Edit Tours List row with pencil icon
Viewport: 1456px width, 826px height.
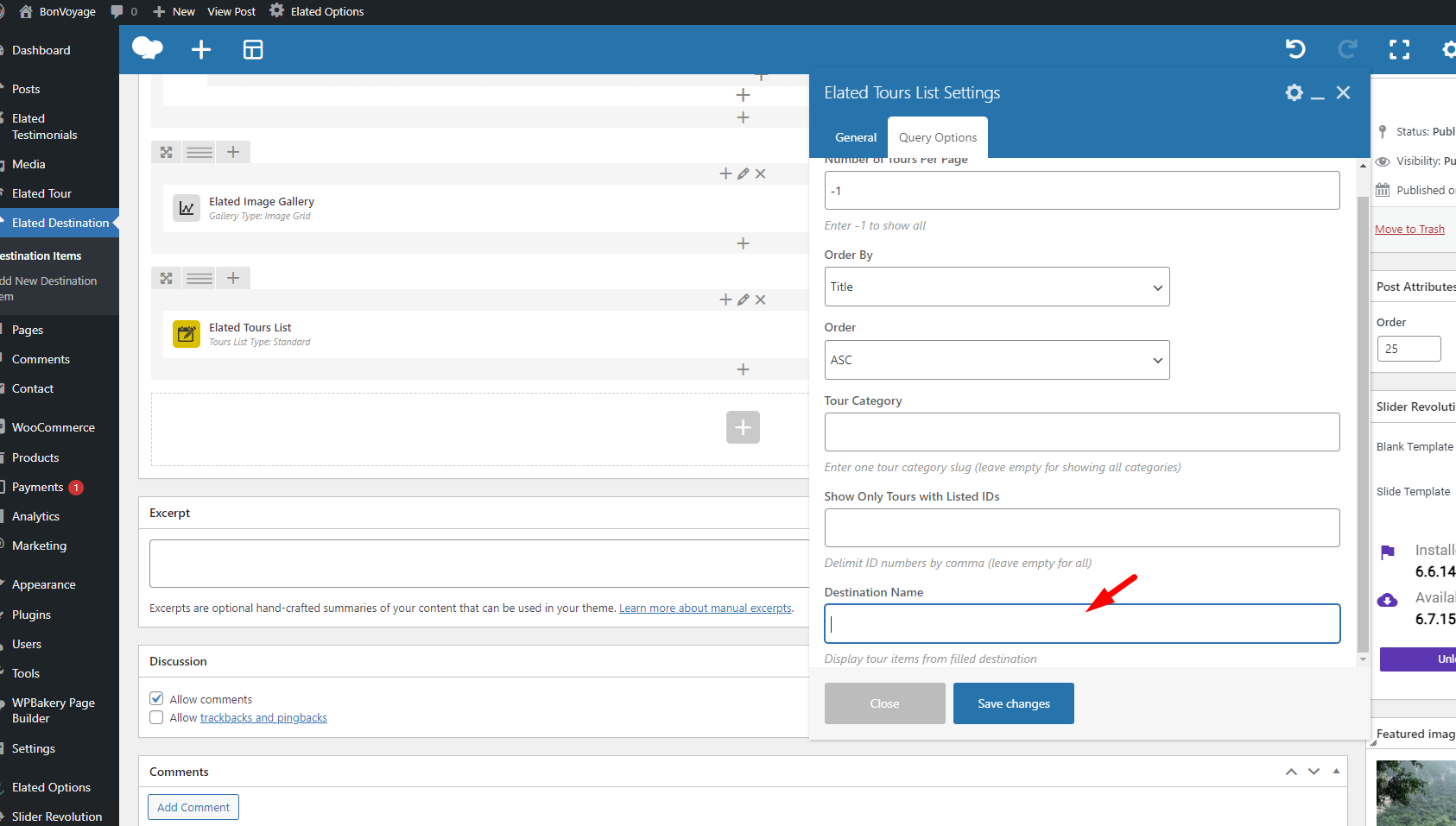pos(743,300)
